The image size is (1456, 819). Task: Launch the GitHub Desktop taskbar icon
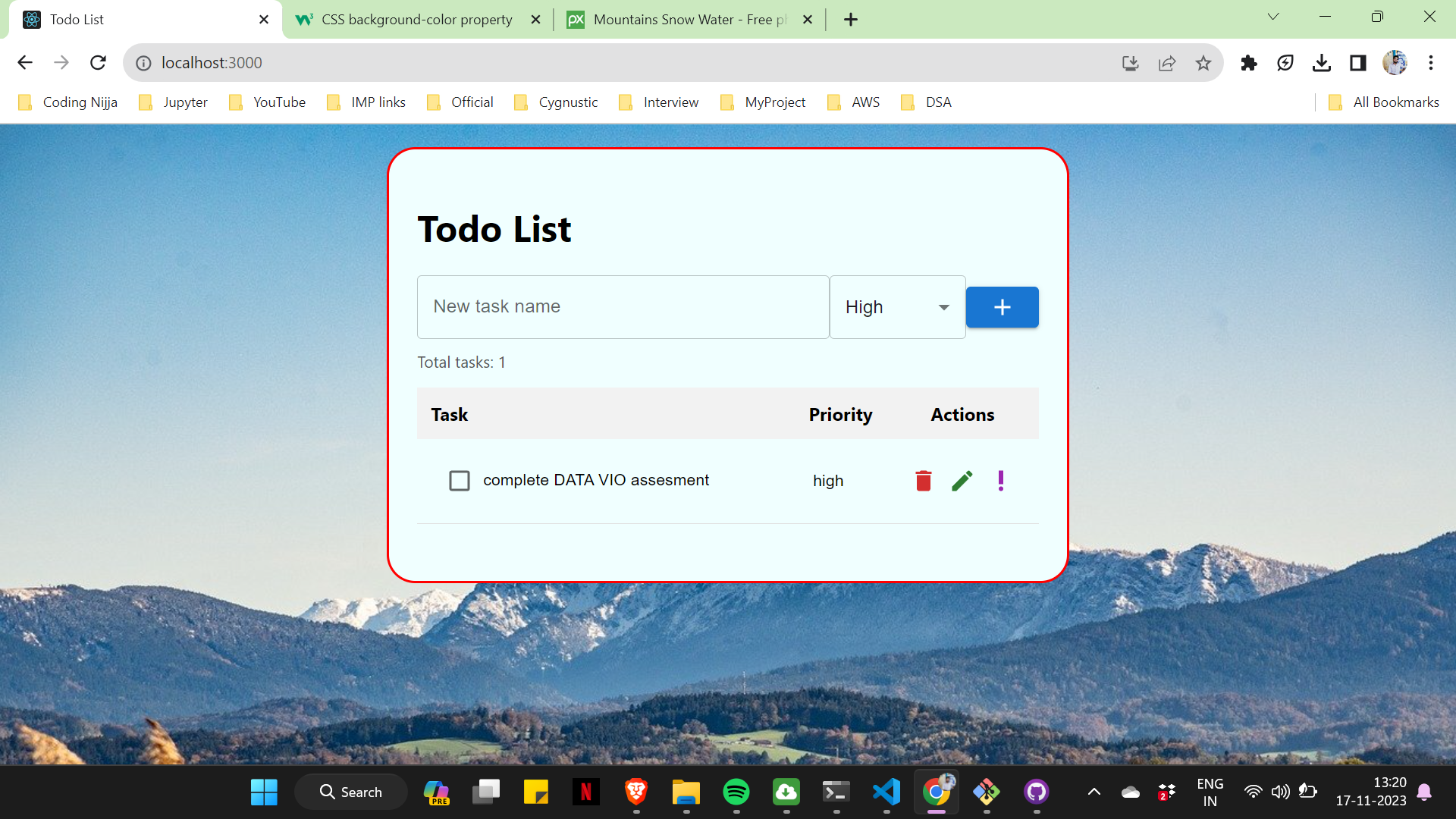click(1037, 791)
